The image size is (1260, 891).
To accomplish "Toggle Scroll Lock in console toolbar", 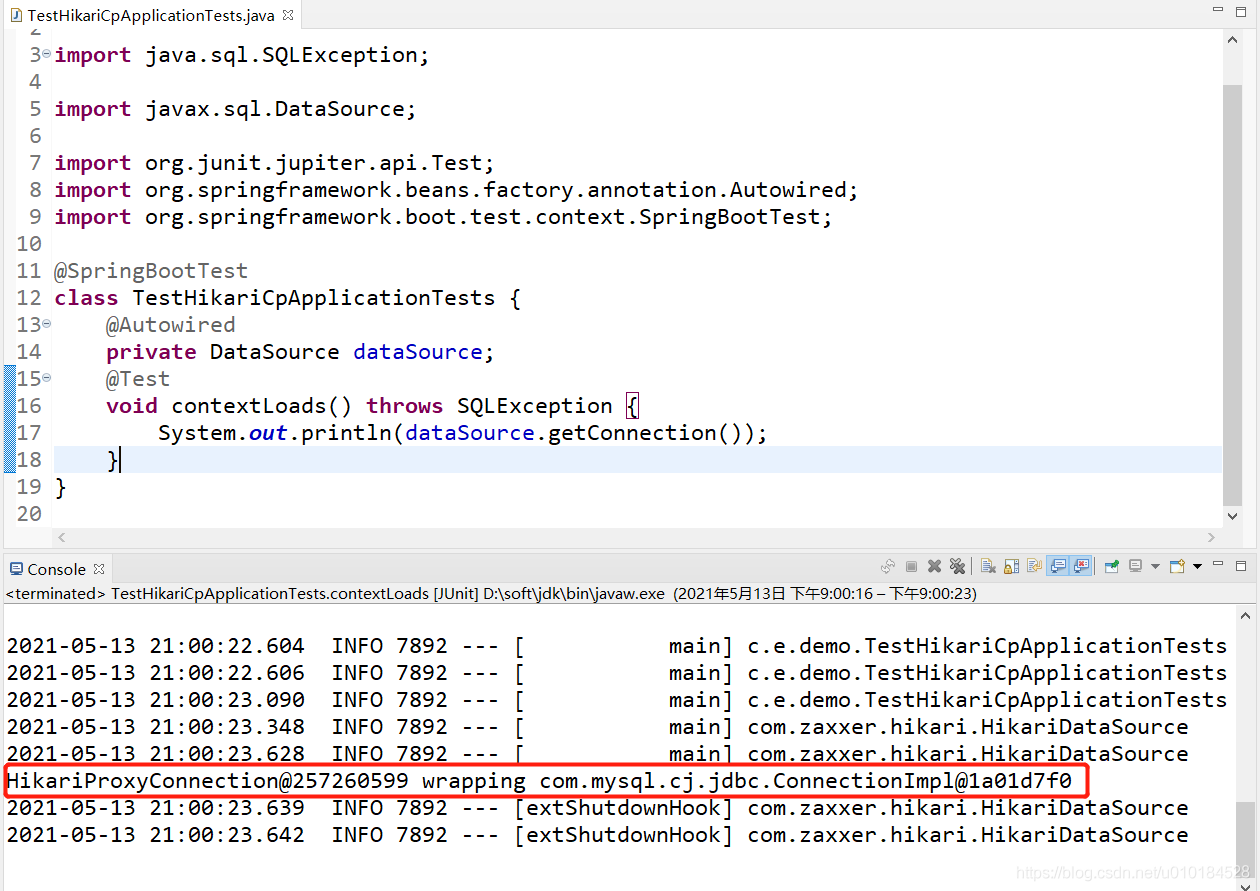I will coord(1011,566).
